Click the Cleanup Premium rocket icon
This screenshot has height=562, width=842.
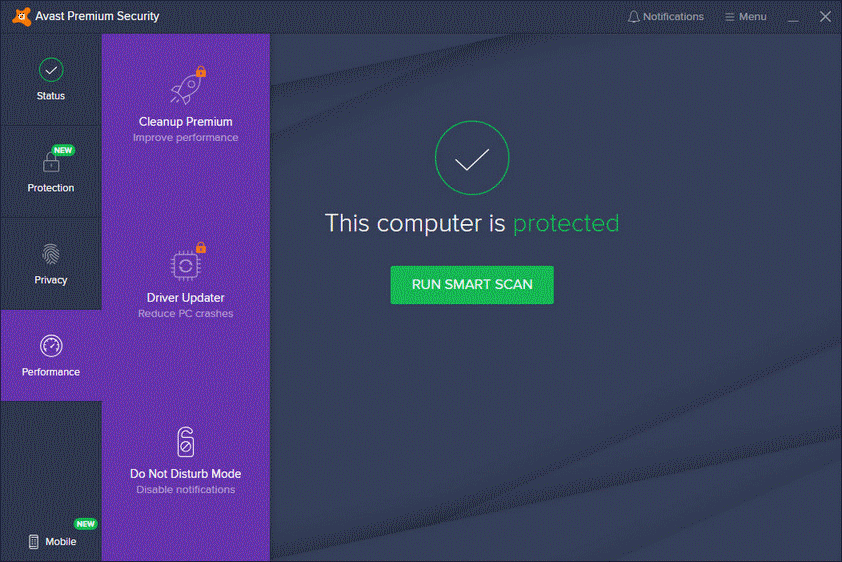click(x=186, y=87)
